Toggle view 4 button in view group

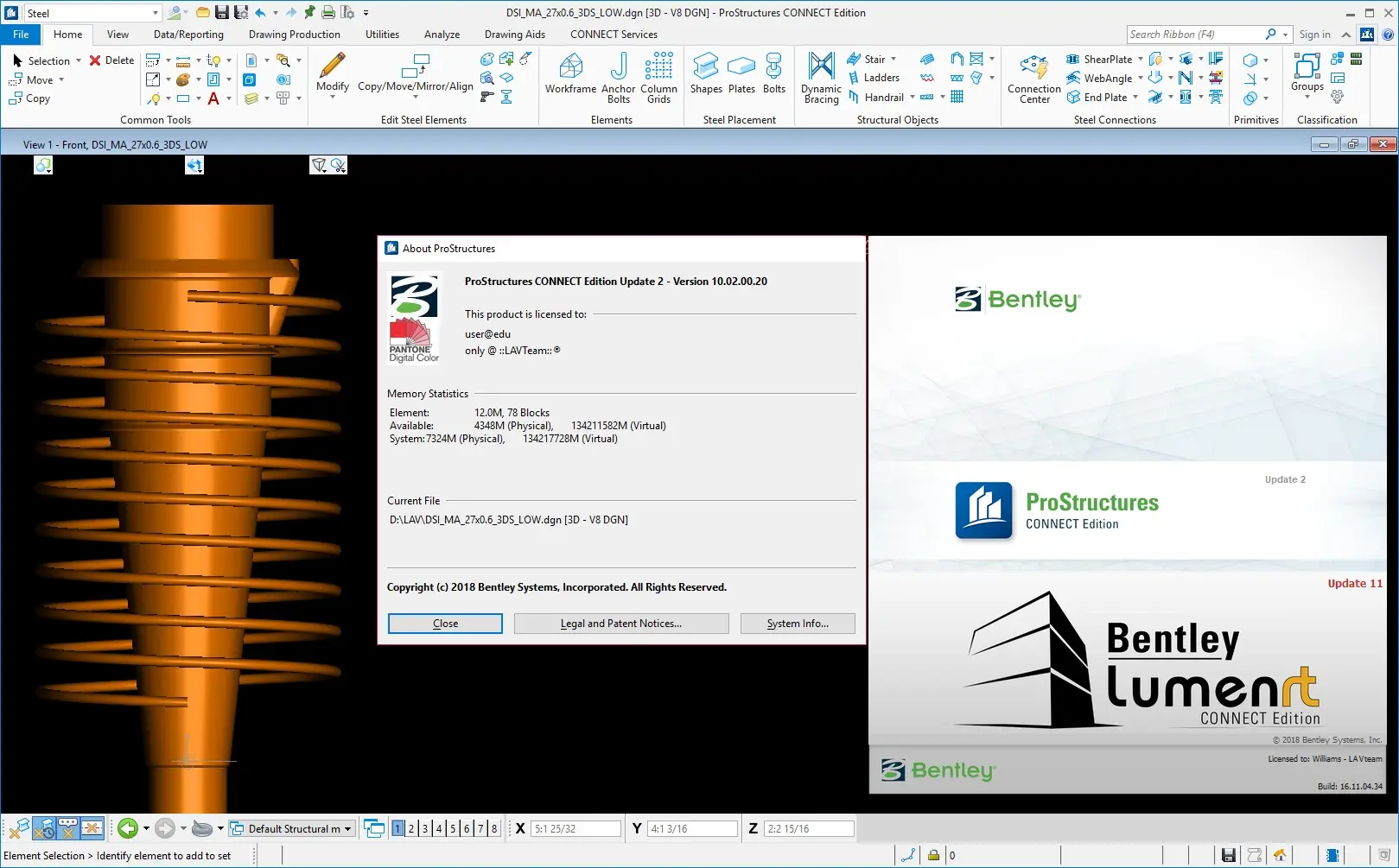(x=439, y=828)
